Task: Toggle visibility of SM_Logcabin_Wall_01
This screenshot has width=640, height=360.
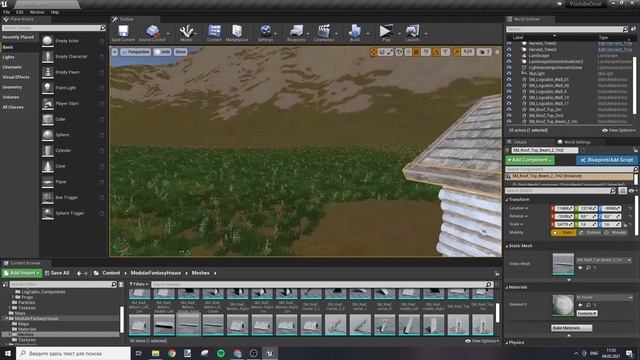Action: (x=509, y=80)
